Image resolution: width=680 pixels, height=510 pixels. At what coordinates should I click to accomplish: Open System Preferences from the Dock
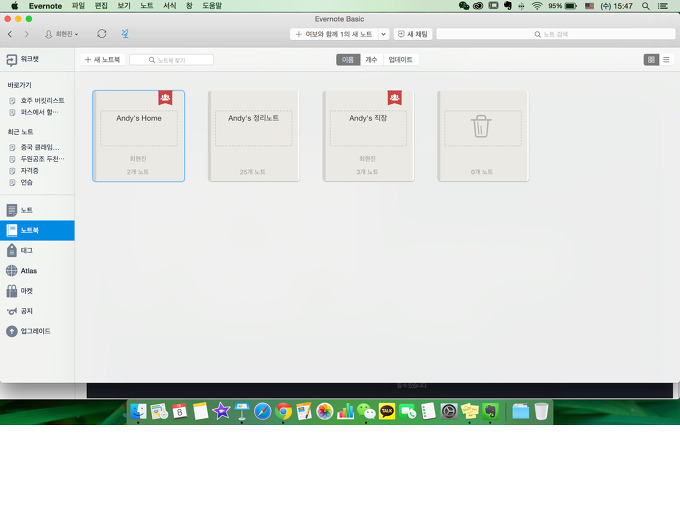click(449, 411)
